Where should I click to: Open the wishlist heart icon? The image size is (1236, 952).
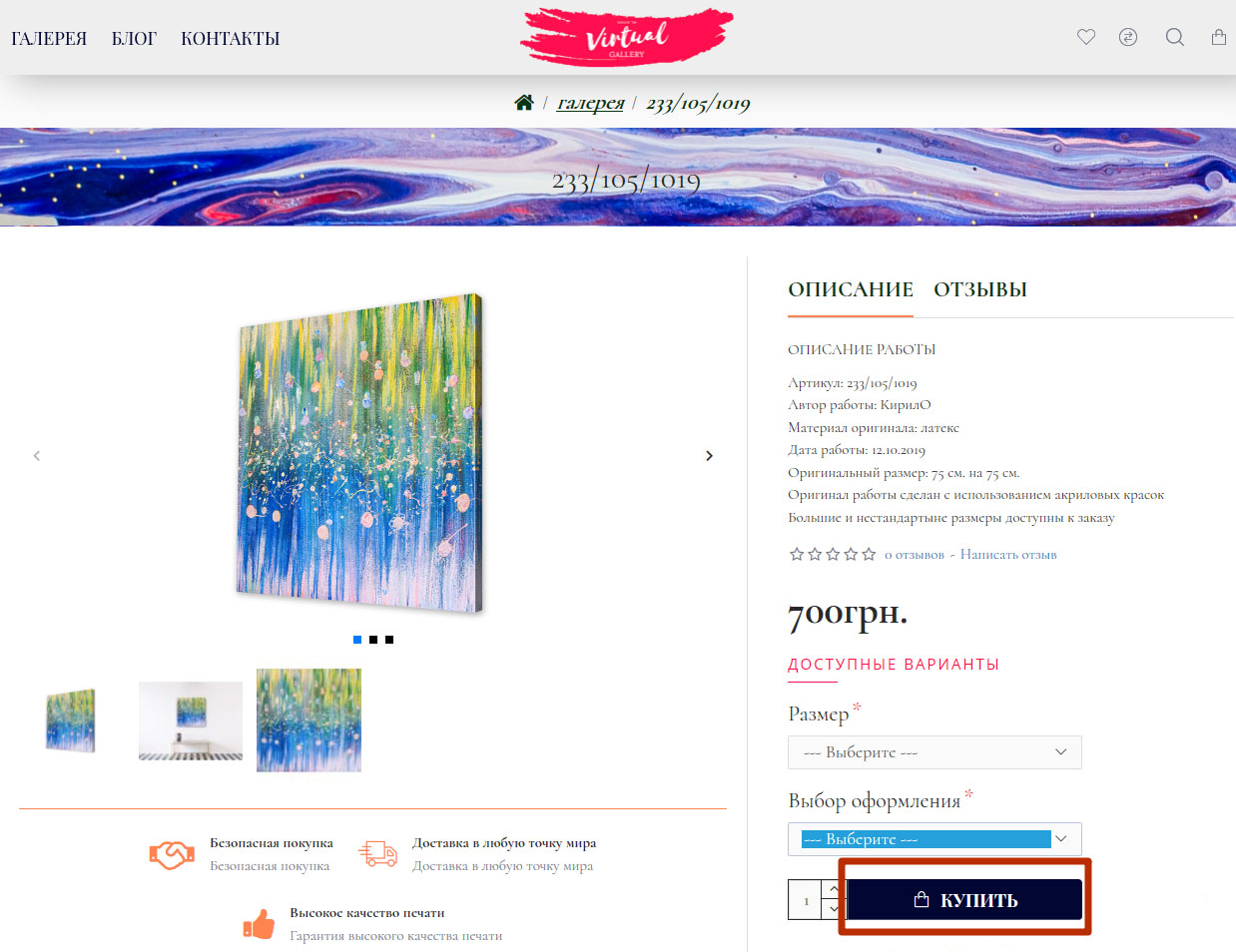click(x=1086, y=37)
